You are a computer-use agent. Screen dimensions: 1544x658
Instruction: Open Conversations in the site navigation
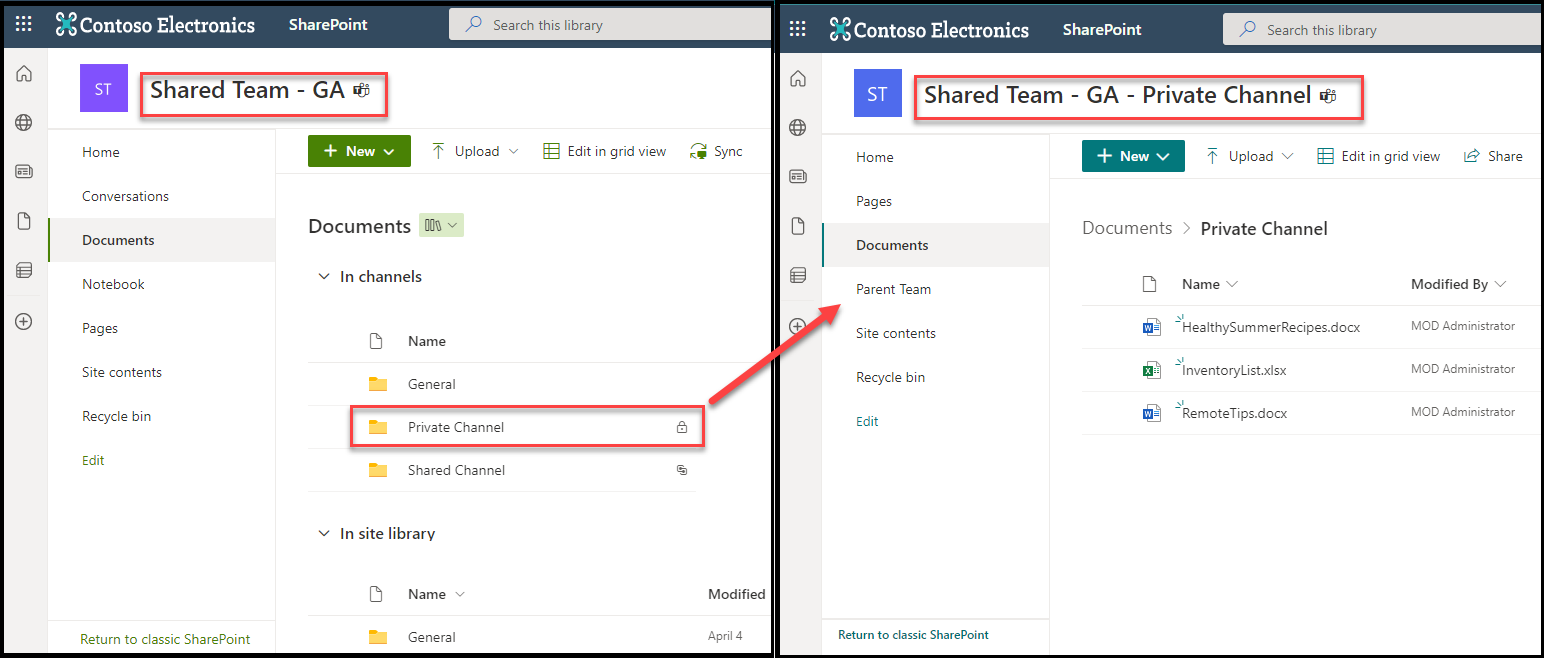125,196
